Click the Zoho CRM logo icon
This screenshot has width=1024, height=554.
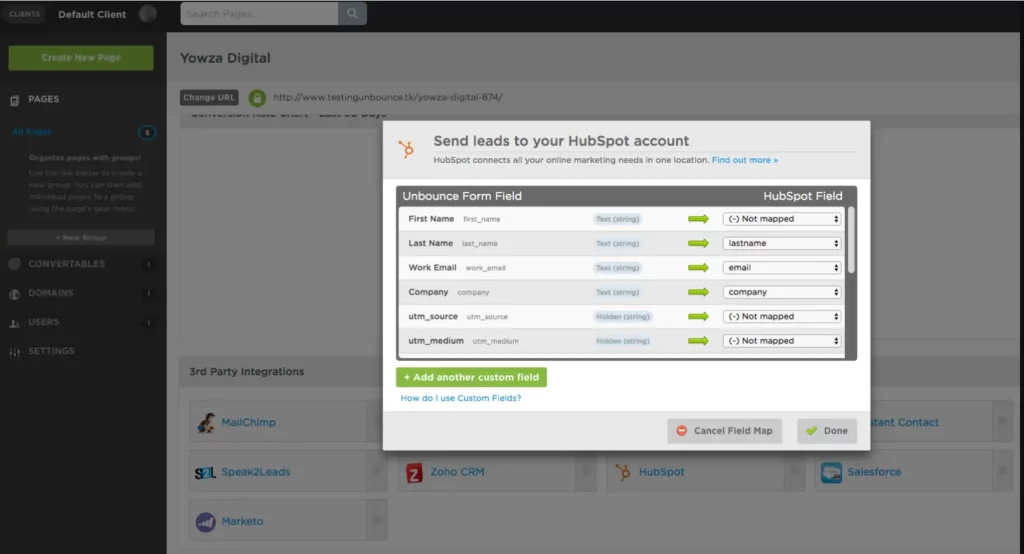point(414,472)
